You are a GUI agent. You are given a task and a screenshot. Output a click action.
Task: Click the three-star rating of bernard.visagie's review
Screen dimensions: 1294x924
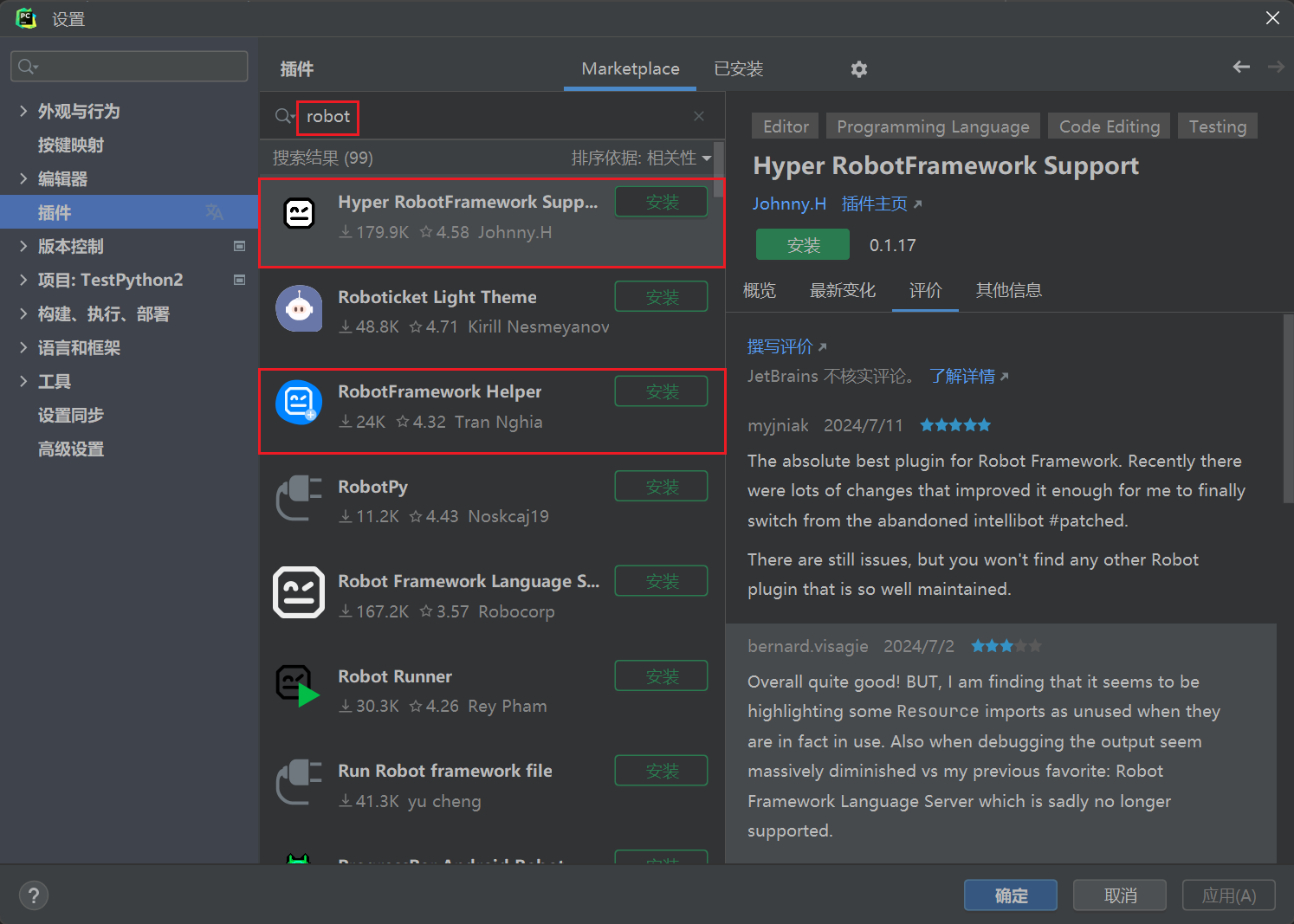click(x=1006, y=646)
